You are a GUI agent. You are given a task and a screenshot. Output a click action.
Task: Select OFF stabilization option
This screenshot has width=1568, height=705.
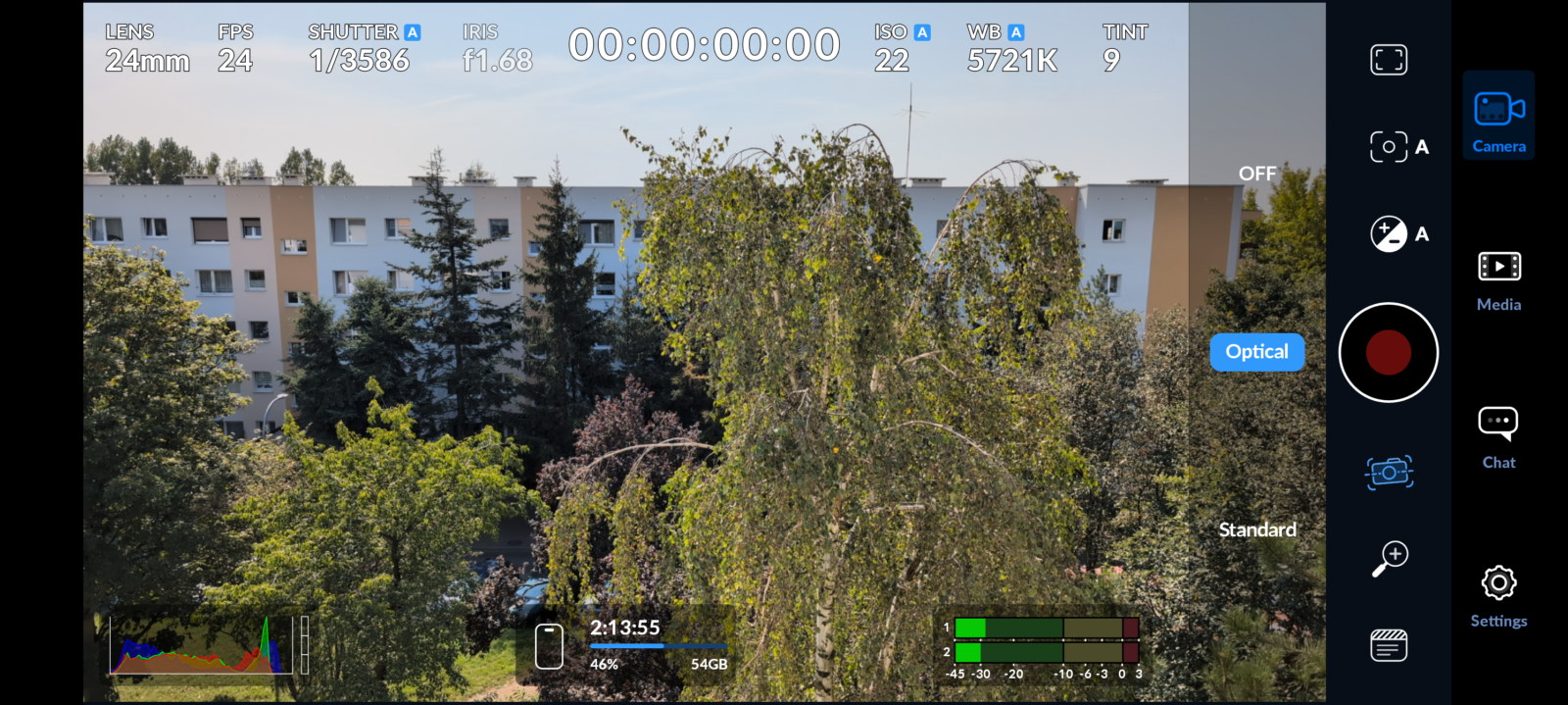click(x=1257, y=174)
